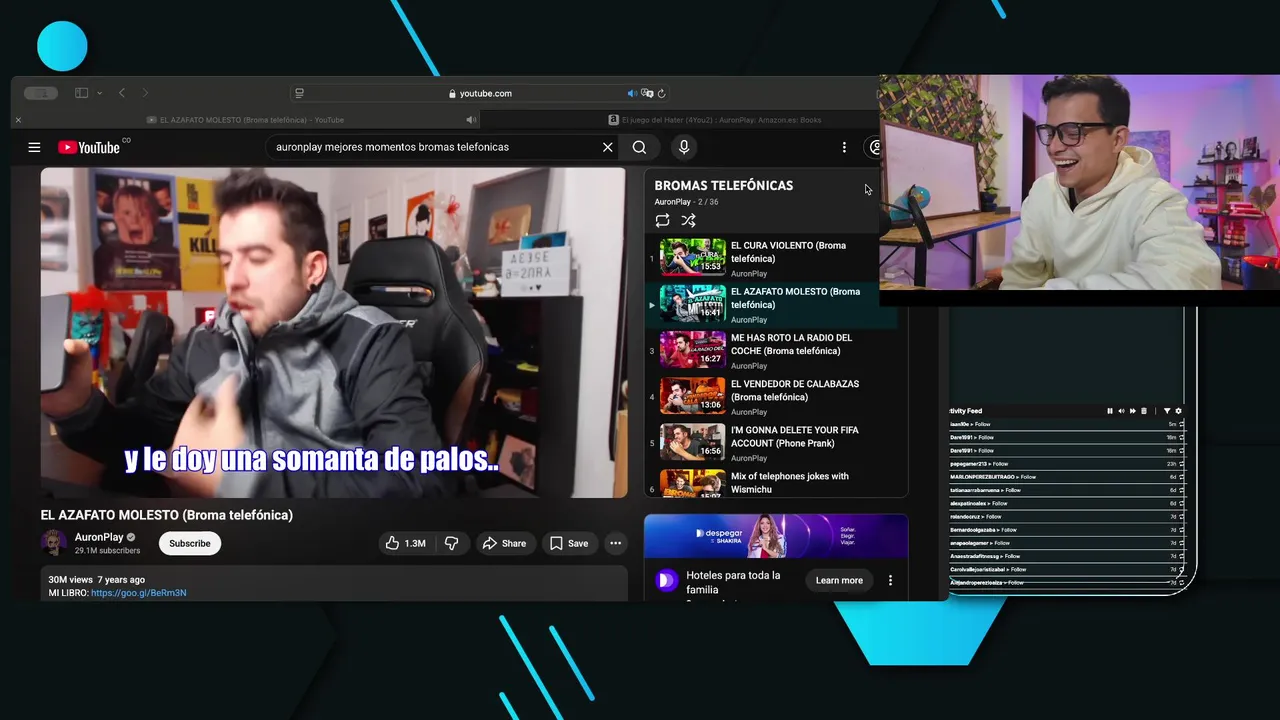Mute the tab using speaker icon
This screenshot has height=720, width=1280.
click(471, 120)
